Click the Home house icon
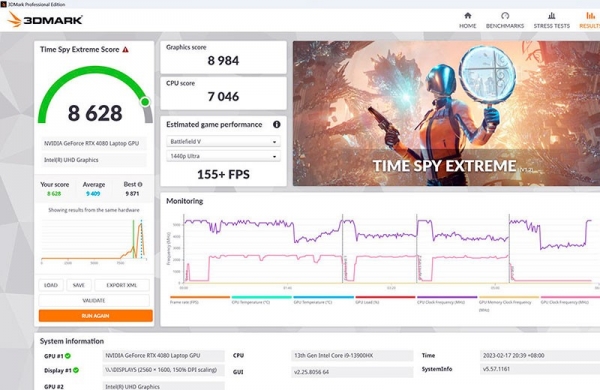Viewport: 600px width, 390px height. point(468,16)
